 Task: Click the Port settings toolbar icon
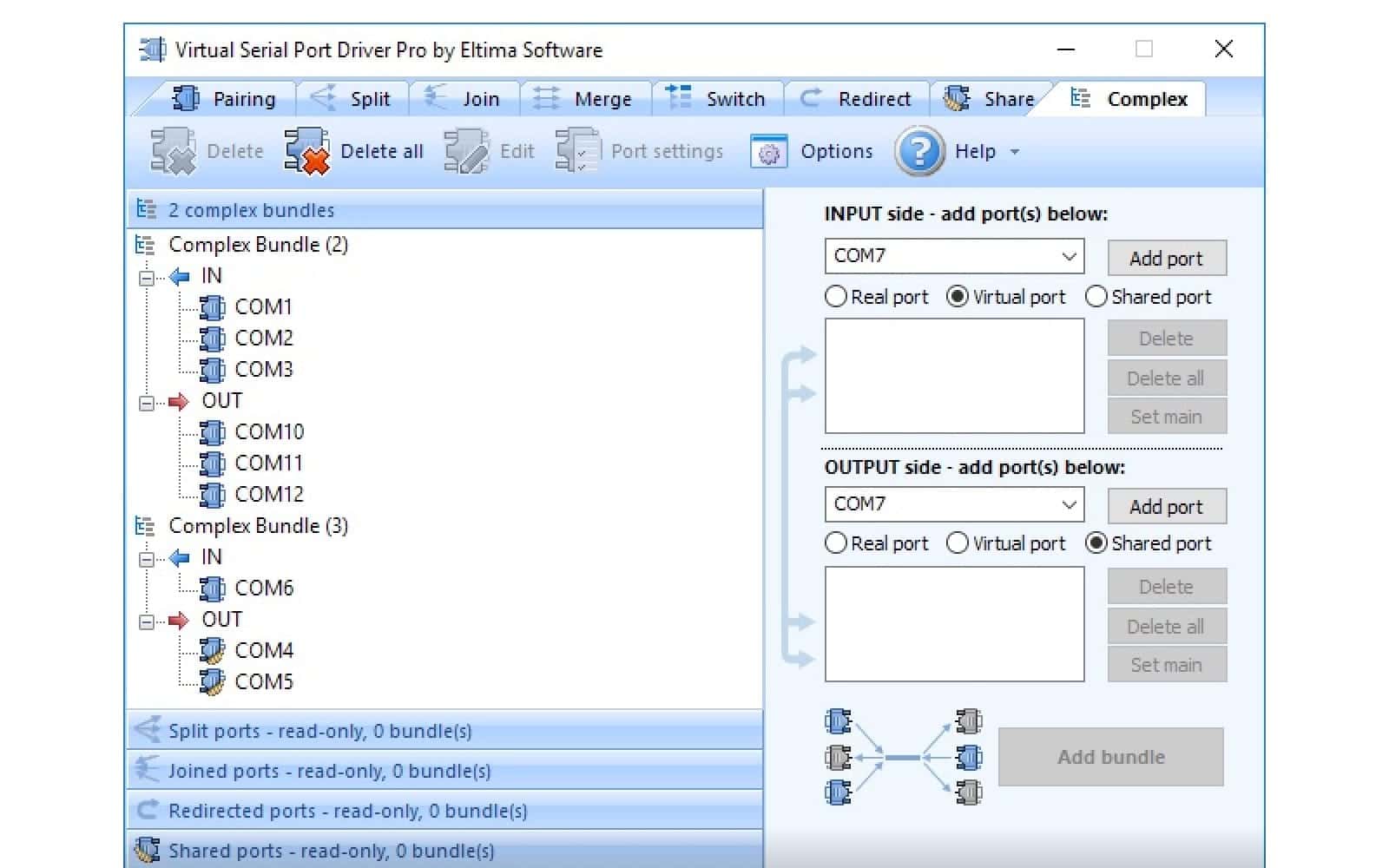pyautogui.click(x=578, y=151)
